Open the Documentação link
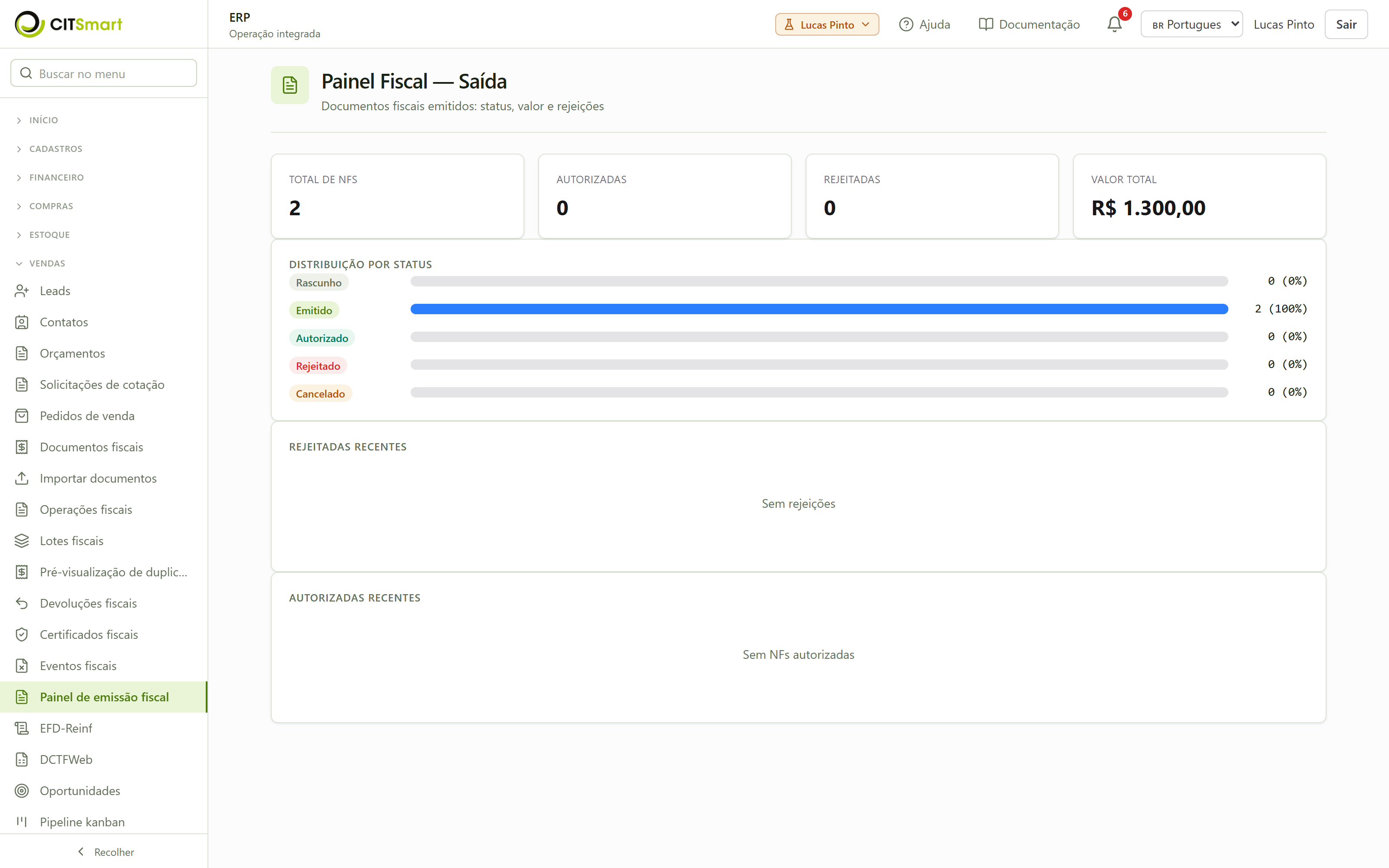Viewport: 1389px width, 868px height. pyautogui.click(x=1029, y=24)
